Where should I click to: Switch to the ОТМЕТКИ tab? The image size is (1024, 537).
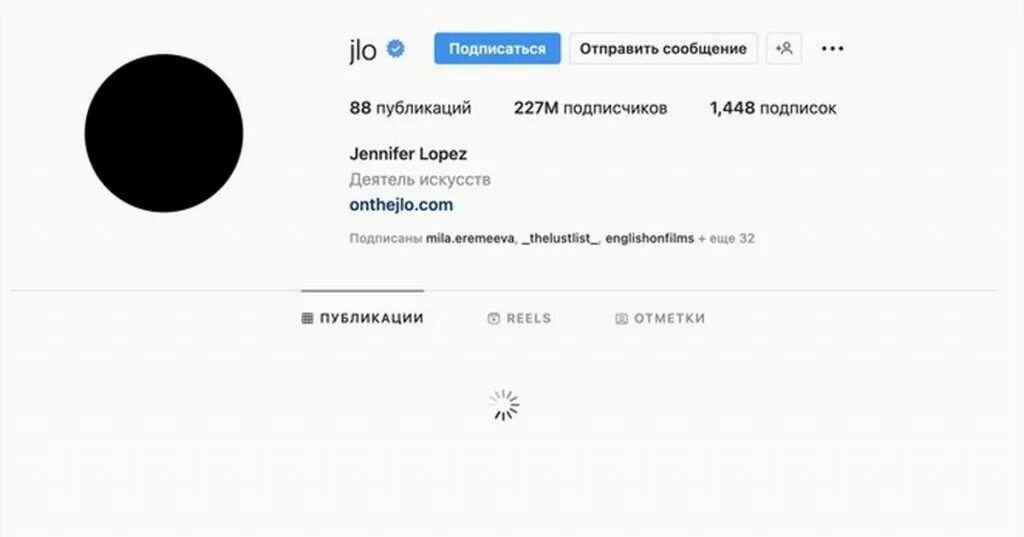click(x=660, y=318)
